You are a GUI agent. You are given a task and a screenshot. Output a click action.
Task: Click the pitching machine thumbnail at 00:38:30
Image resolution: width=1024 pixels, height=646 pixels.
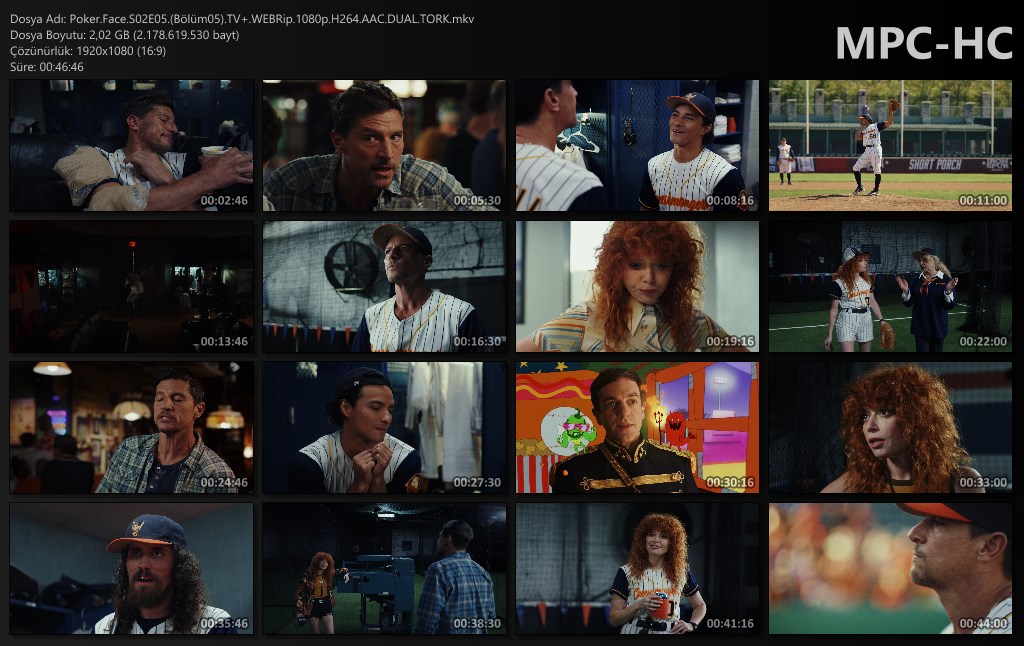pyautogui.click(x=384, y=569)
